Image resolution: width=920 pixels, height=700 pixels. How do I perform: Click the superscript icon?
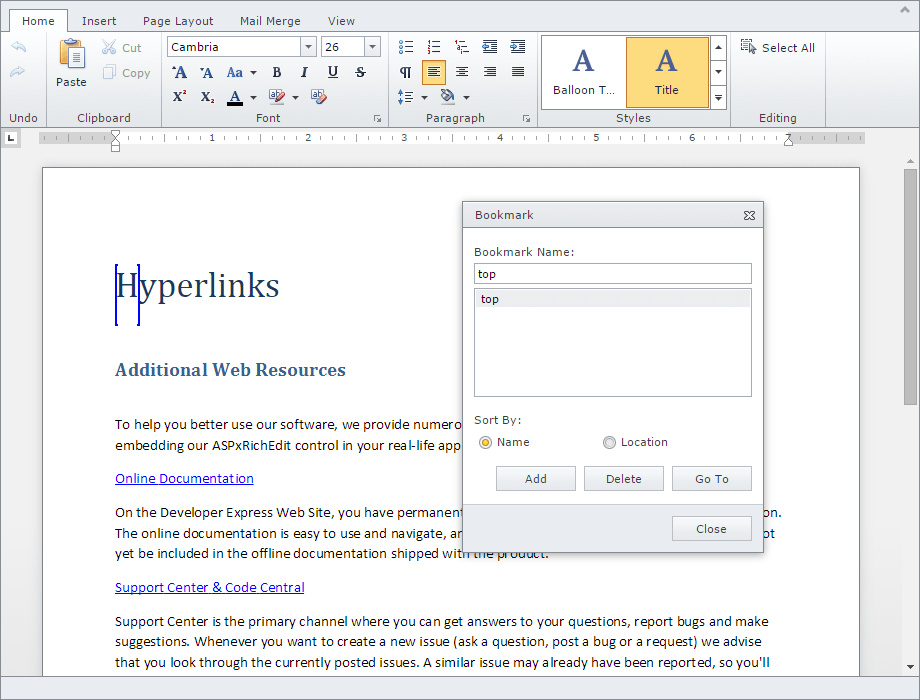click(x=179, y=97)
